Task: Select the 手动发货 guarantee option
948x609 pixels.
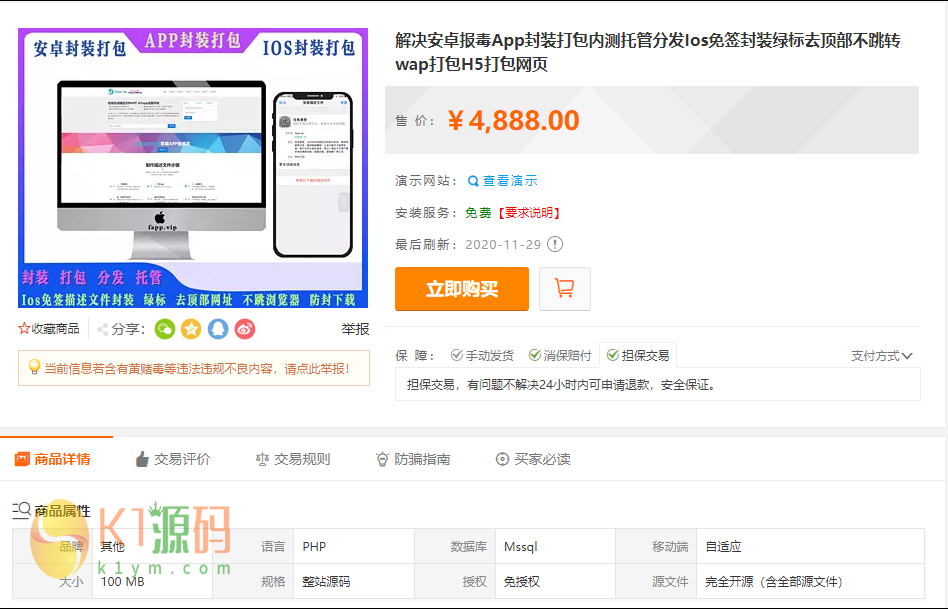Action: point(482,356)
